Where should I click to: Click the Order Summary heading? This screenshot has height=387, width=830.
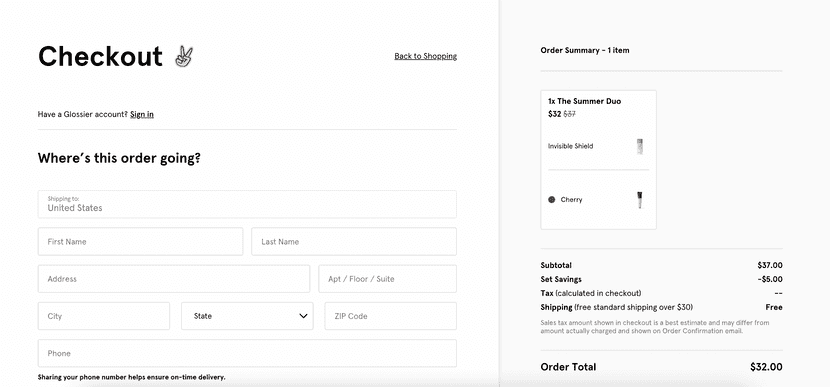pyautogui.click(x=585, y=50)
